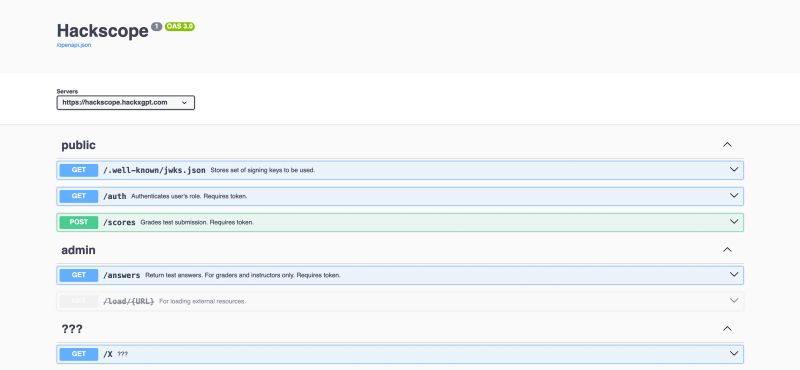Click GET badge for /X
The height and width of the screenshot is (370, 800).
coord(79,354)
